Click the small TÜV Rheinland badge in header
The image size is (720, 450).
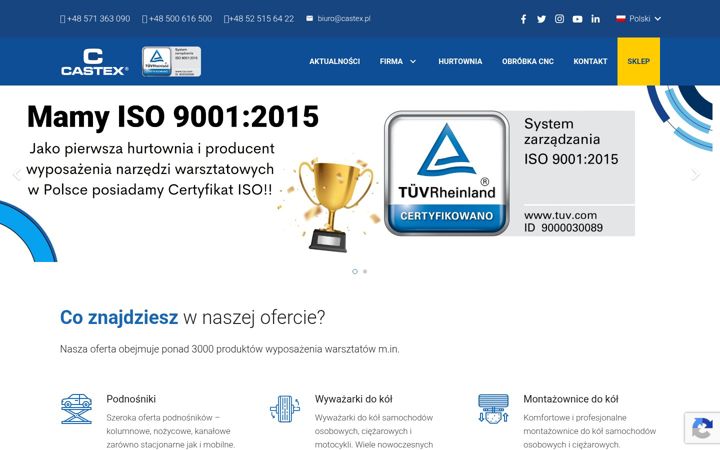click(171, 62)
